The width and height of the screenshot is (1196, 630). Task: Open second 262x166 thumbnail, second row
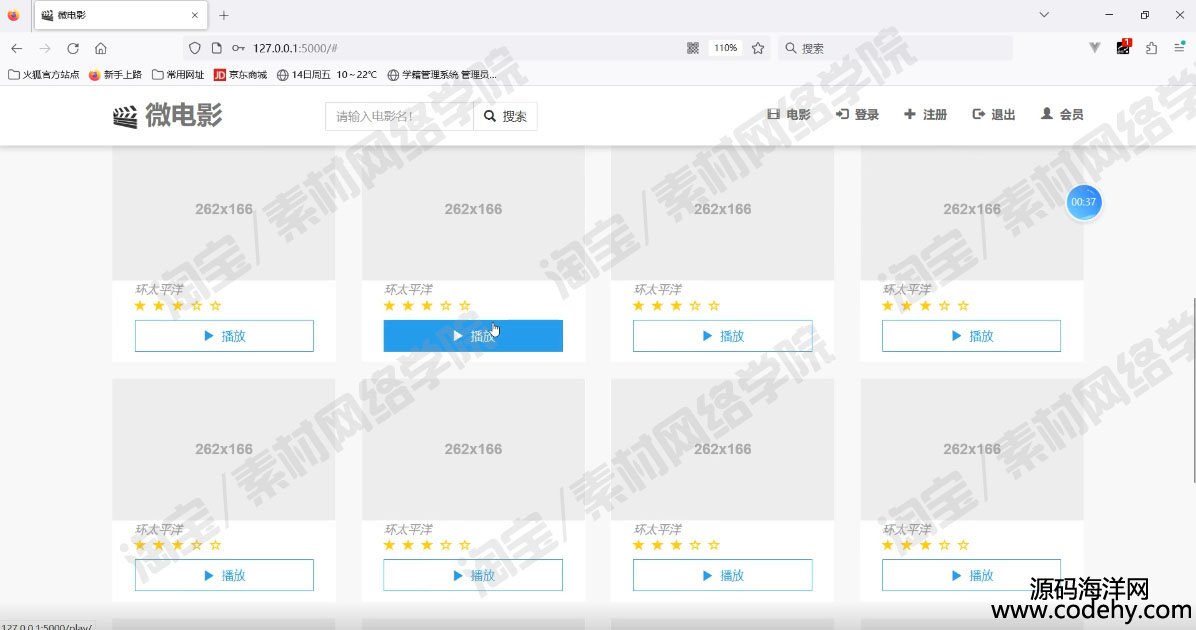(x=473, y=449)
